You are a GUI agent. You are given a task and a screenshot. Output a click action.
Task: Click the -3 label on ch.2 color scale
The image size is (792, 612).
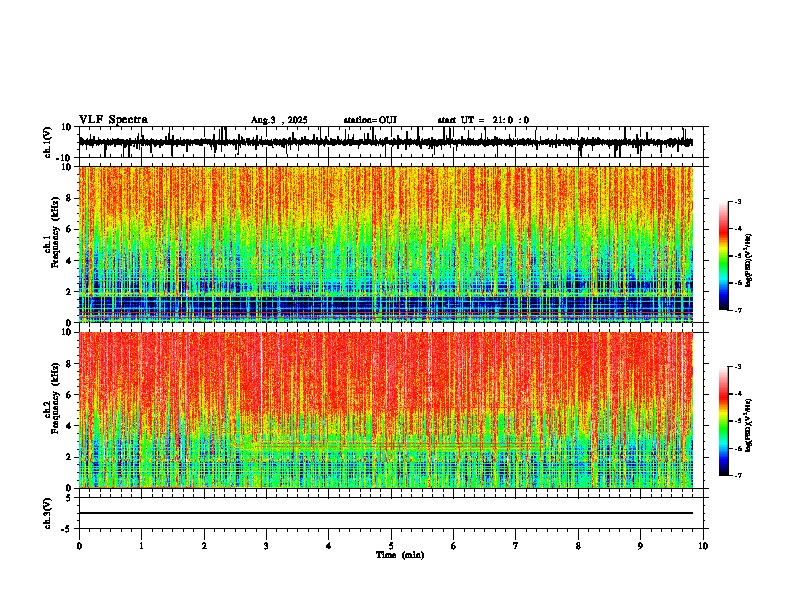(x=738, y=367)
